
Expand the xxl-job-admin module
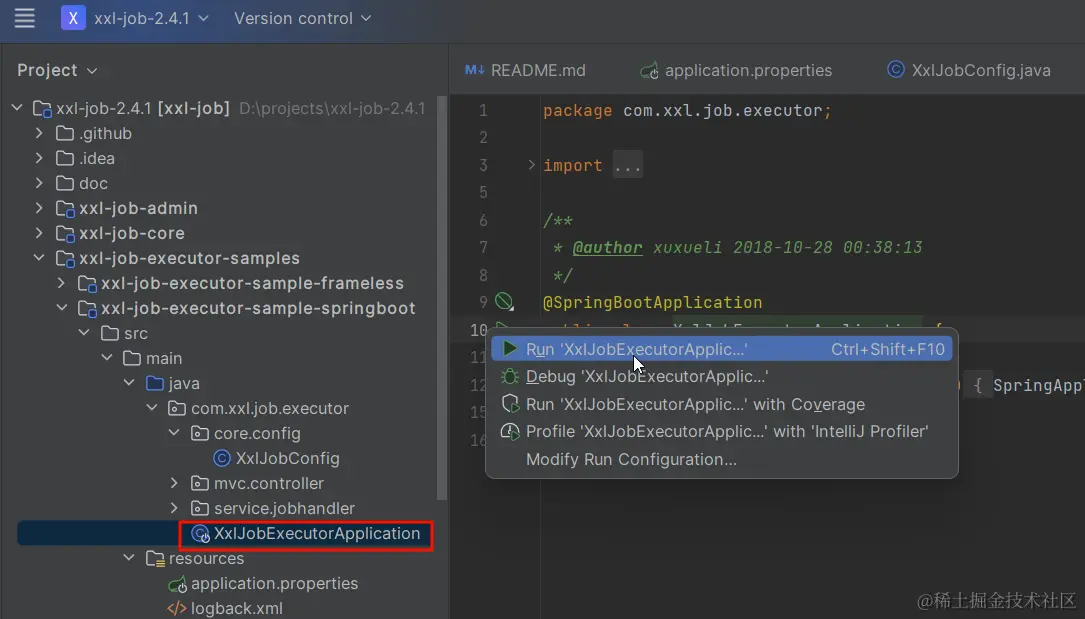pos(39,208)
